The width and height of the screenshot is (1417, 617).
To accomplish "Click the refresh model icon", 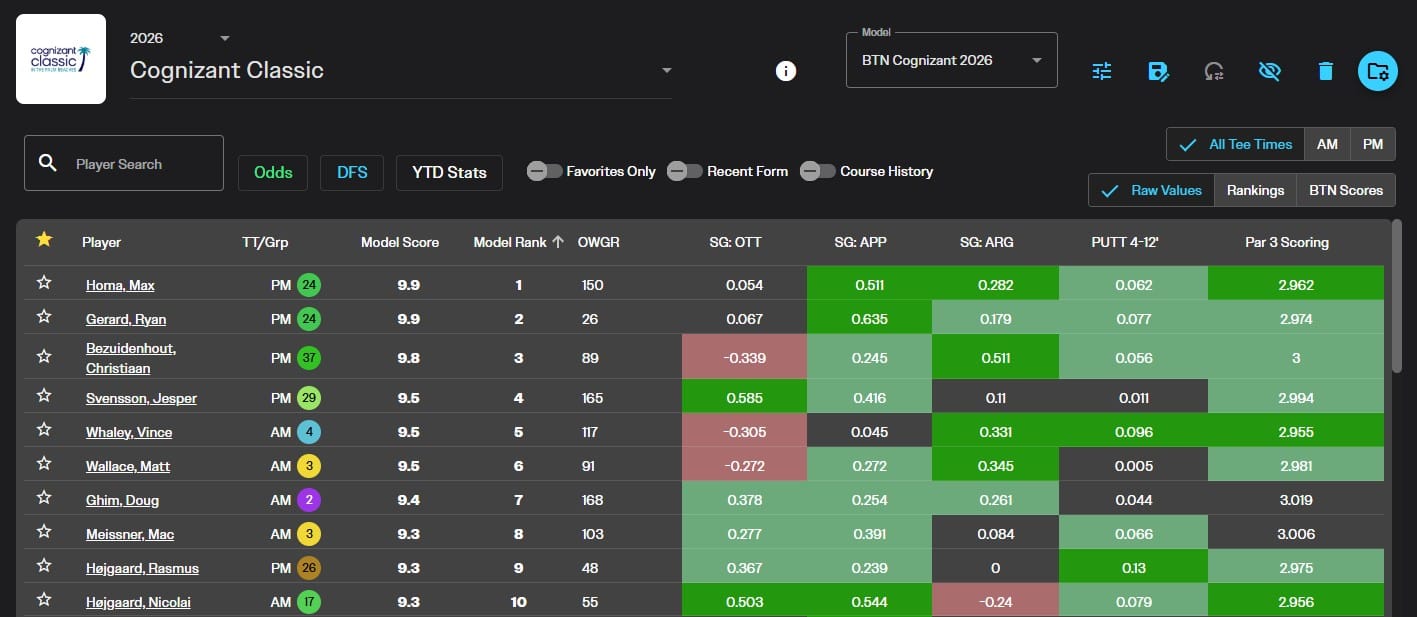I will tap(1214, 71).
